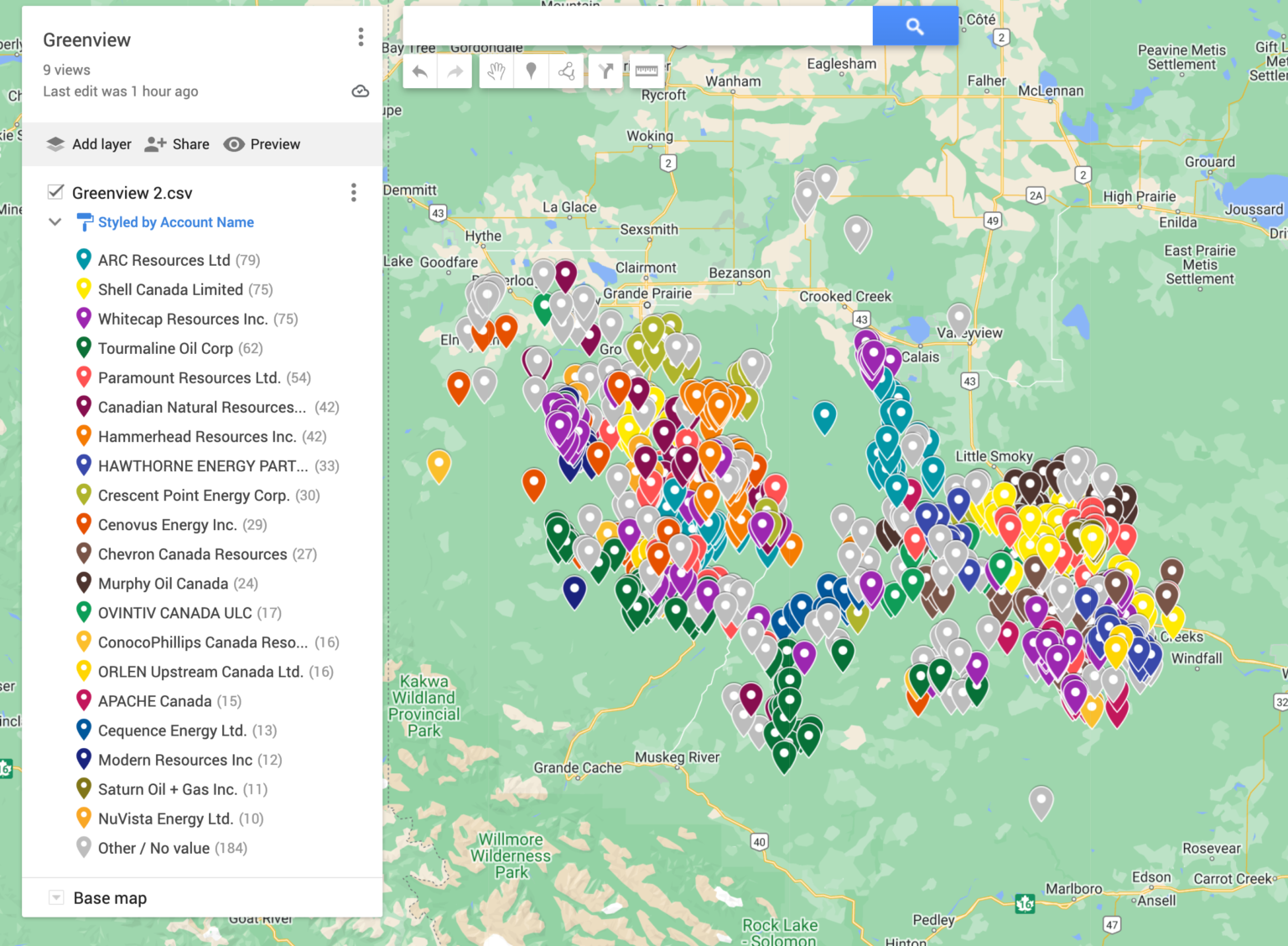1288x946 pixels.
Task: Open the Greenview 2.csv layer options menu
Action: (x=353, y=193)
